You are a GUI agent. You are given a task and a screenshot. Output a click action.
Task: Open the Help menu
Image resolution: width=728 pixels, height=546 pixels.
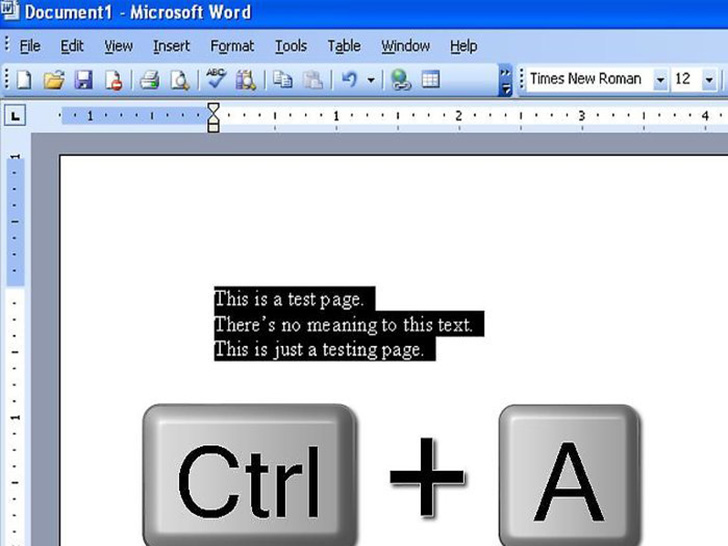pos(463,46)
